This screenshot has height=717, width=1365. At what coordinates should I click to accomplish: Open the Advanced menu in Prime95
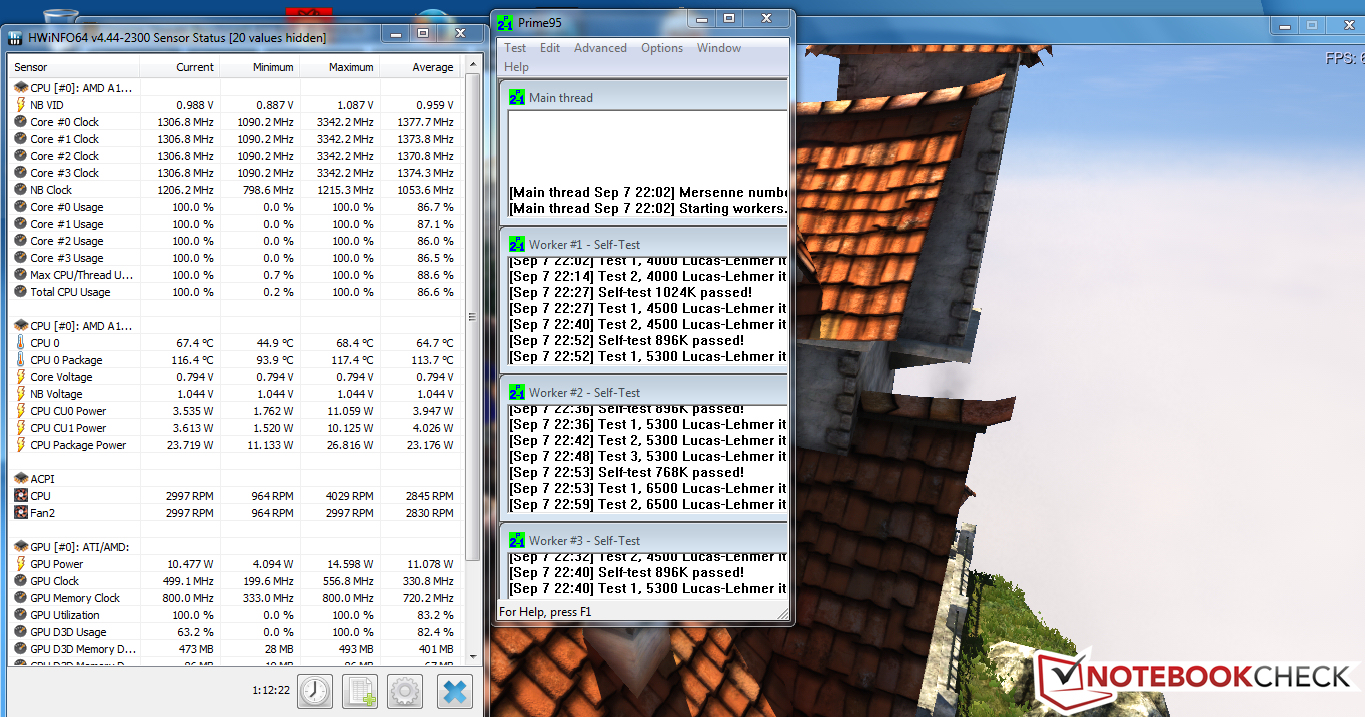click(x=600, y=48)
